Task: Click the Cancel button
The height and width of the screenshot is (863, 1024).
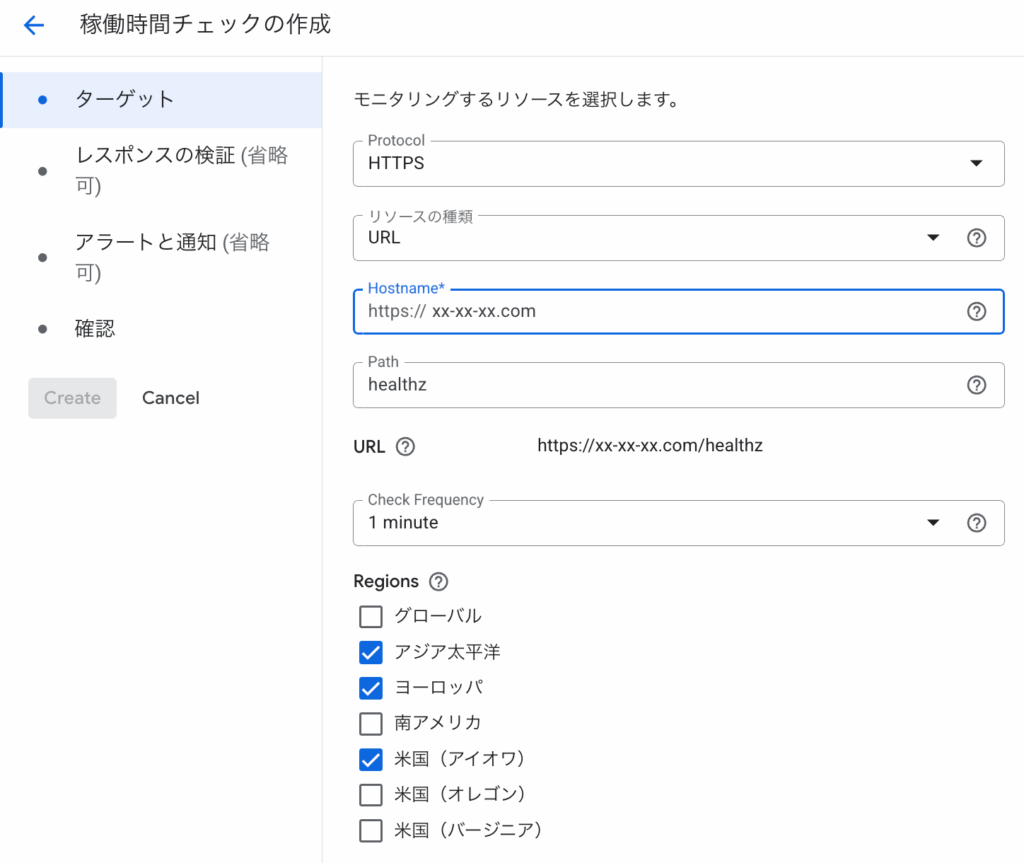Action: pos(170,398)
